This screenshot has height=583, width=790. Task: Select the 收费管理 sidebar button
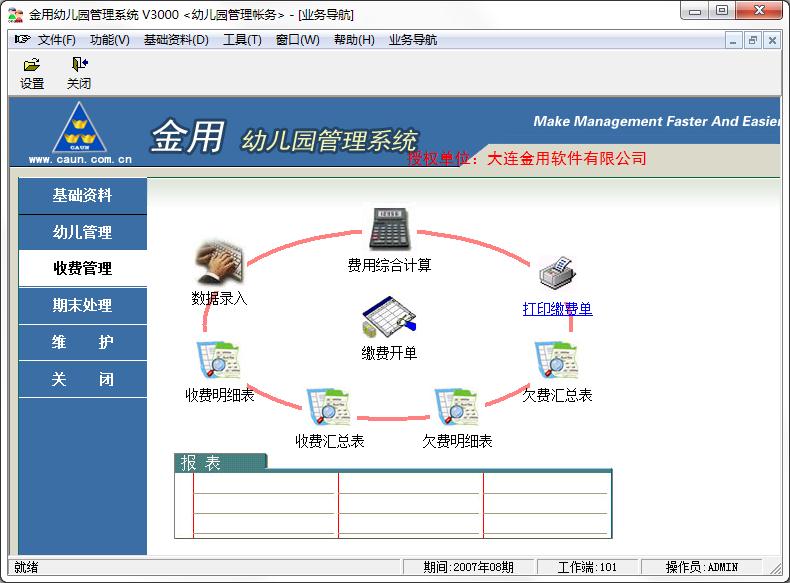pyautogui.click(x=83, y=269)
